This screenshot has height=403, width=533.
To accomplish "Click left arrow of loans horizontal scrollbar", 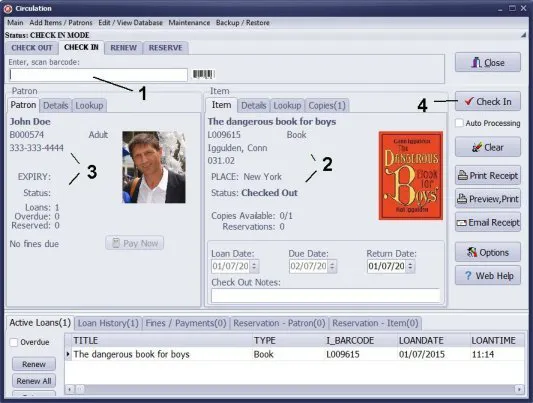I will [x=69, y=389].
